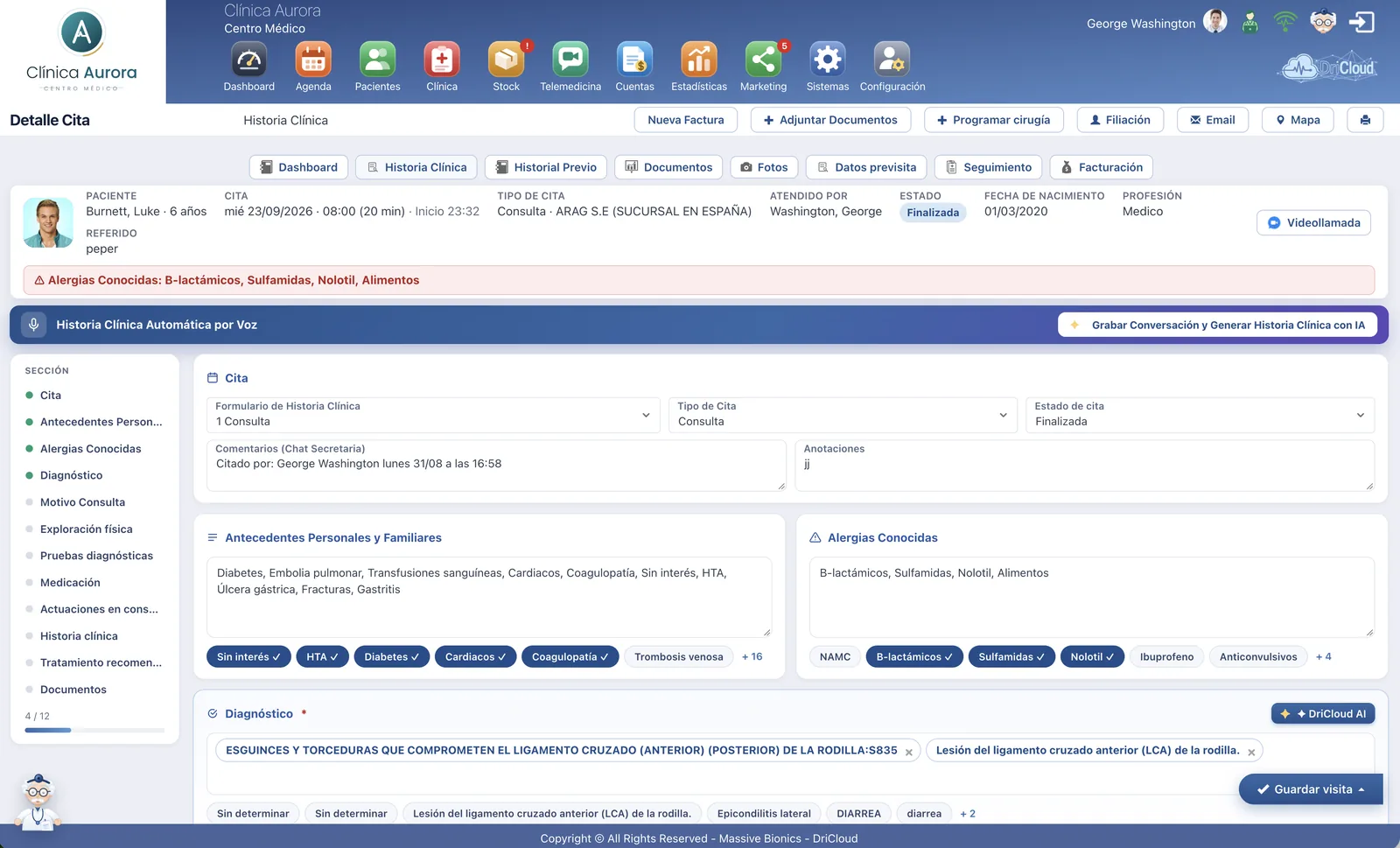Open the Estadísticas chart icon

[699, 60]
